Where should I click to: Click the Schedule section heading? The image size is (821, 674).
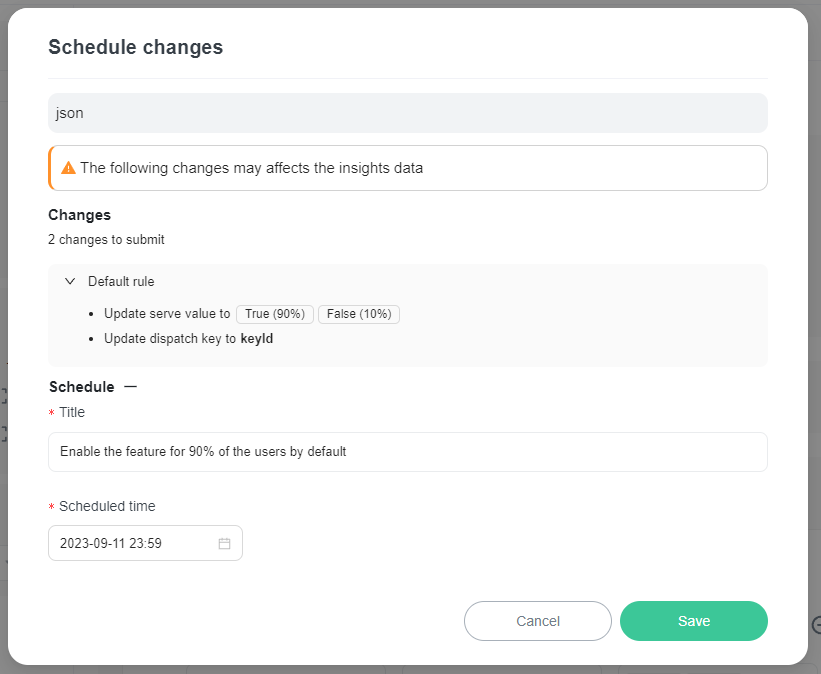[x=81, y=387]
